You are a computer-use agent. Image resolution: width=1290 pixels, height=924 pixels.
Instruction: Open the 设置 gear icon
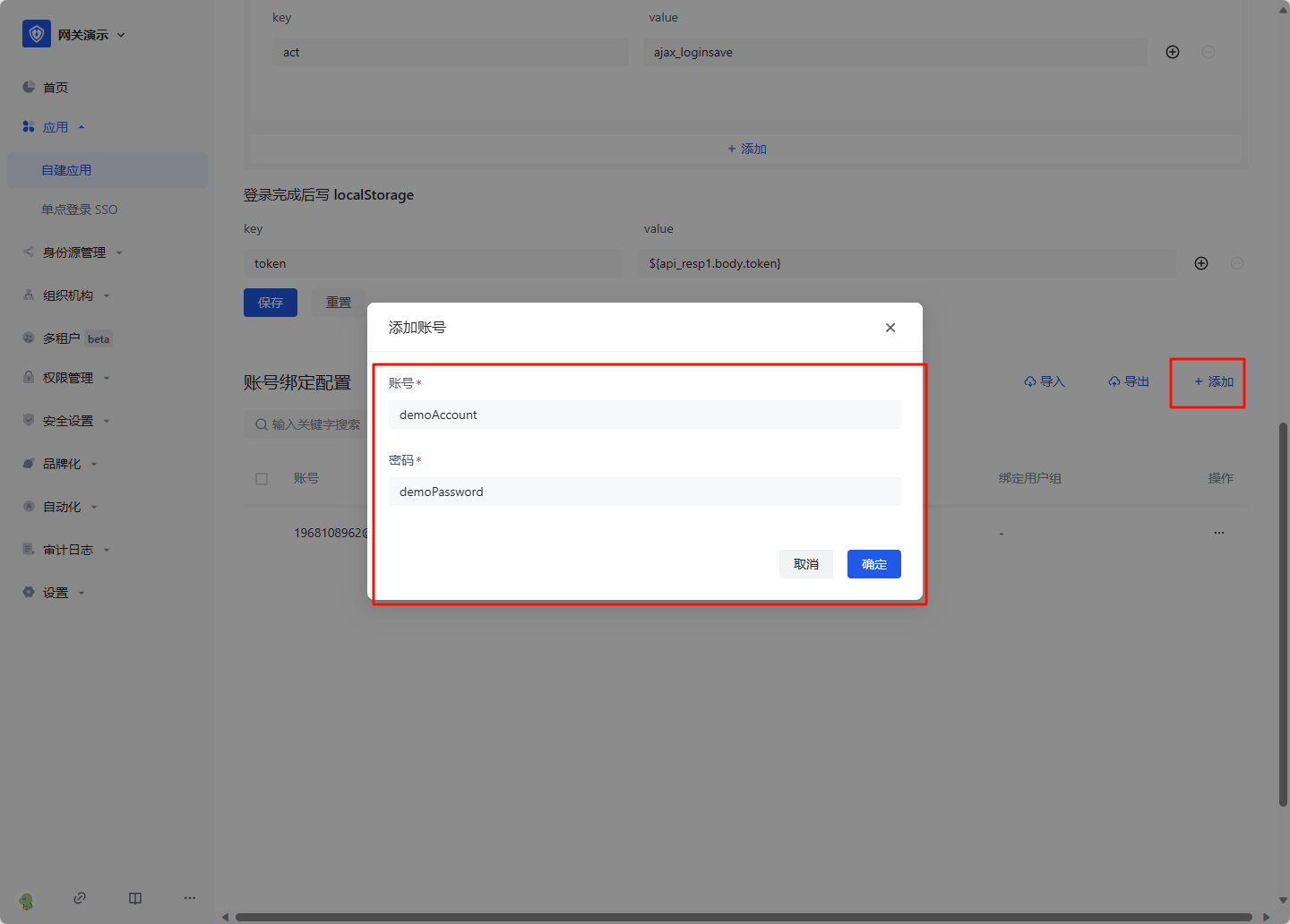click(x=29, y=592)
